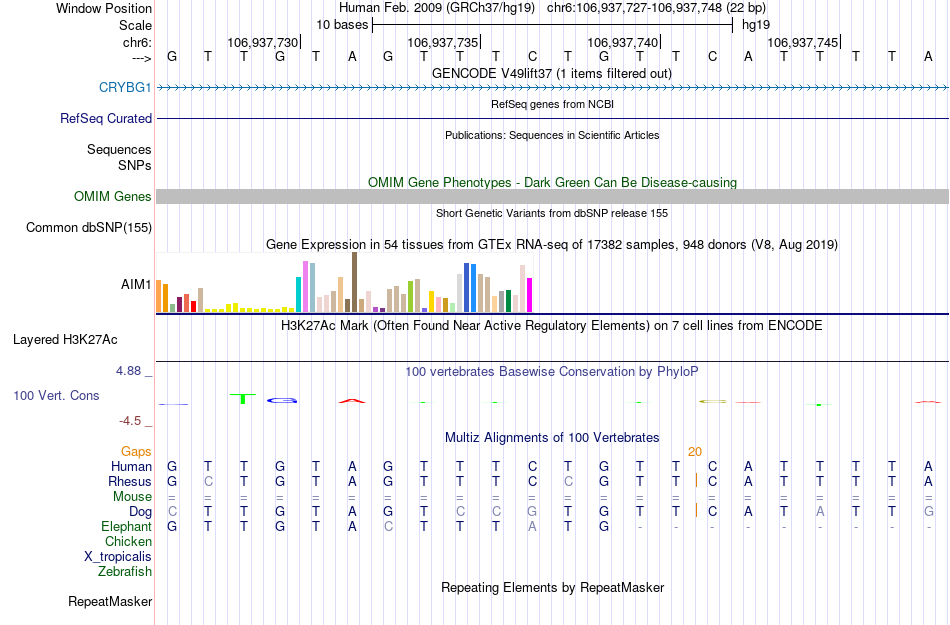This screenshot has height=625, width=950.
Task: Click position marker 106,937,740
Action: 623,42
